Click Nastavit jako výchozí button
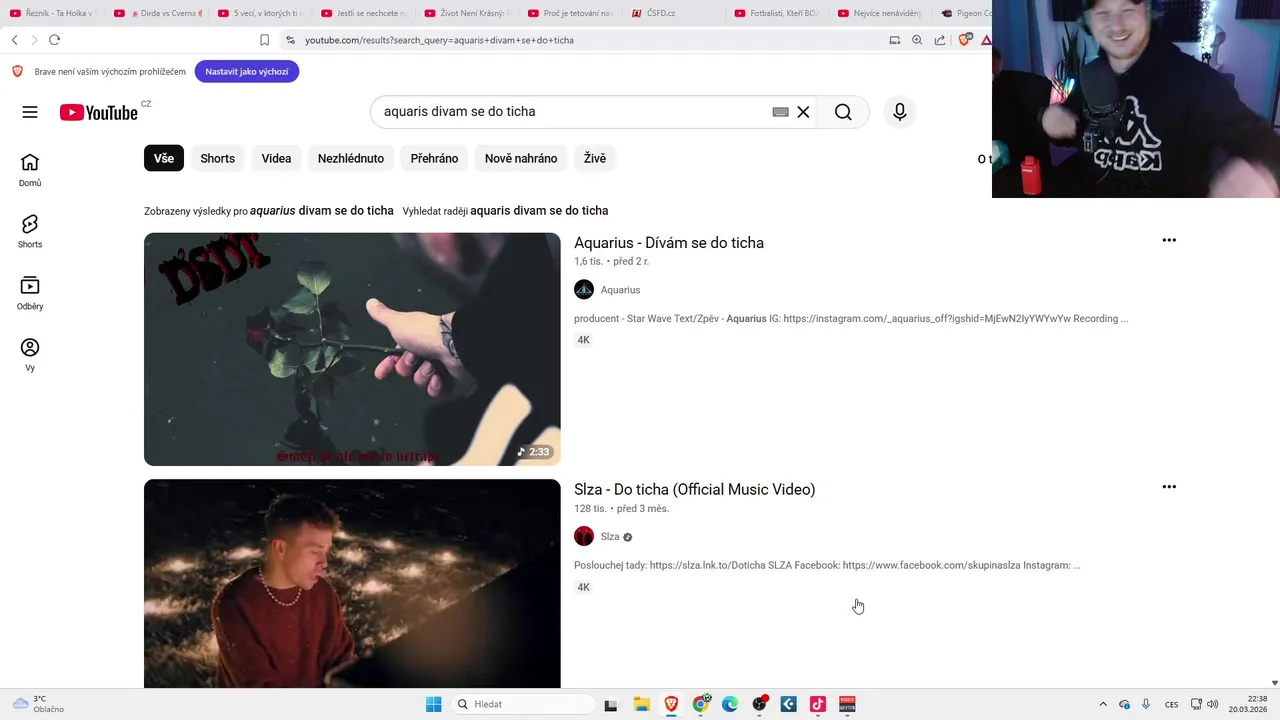The height and width of the screenshot is (720, 1280). point(247,72)
